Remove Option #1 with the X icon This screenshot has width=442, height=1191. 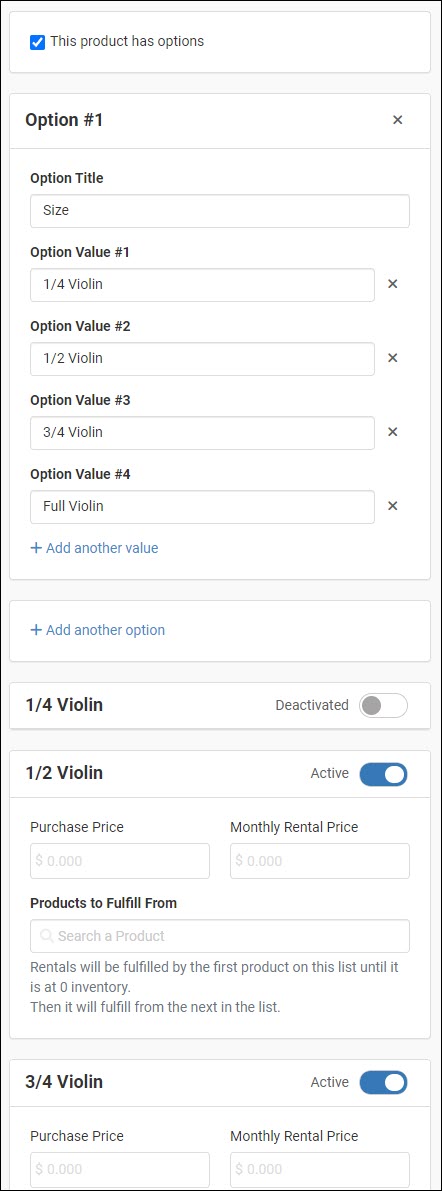coord(397,120)
